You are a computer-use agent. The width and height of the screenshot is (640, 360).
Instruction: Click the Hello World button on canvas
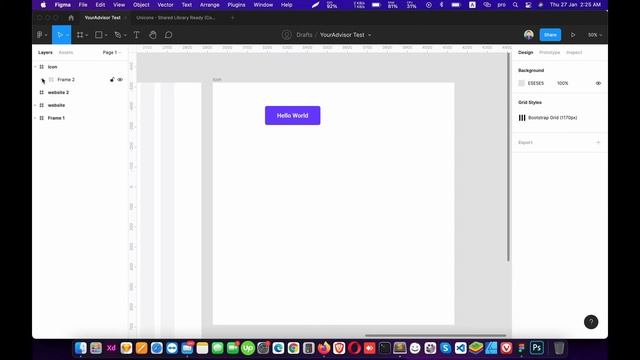coord(293,116)
